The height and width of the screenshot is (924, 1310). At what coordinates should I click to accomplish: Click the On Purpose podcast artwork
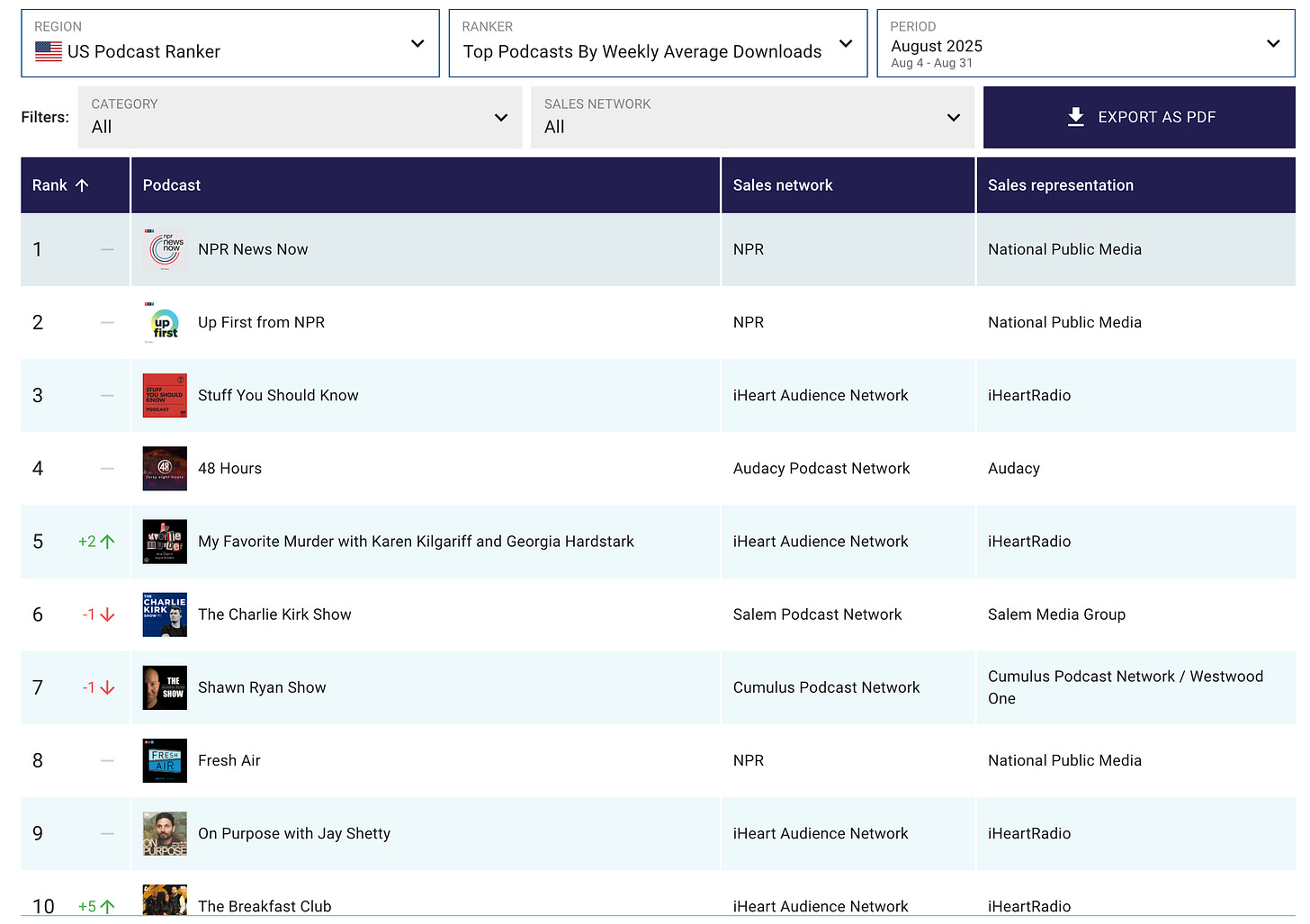pyautogui.click(x=165, y=833)
